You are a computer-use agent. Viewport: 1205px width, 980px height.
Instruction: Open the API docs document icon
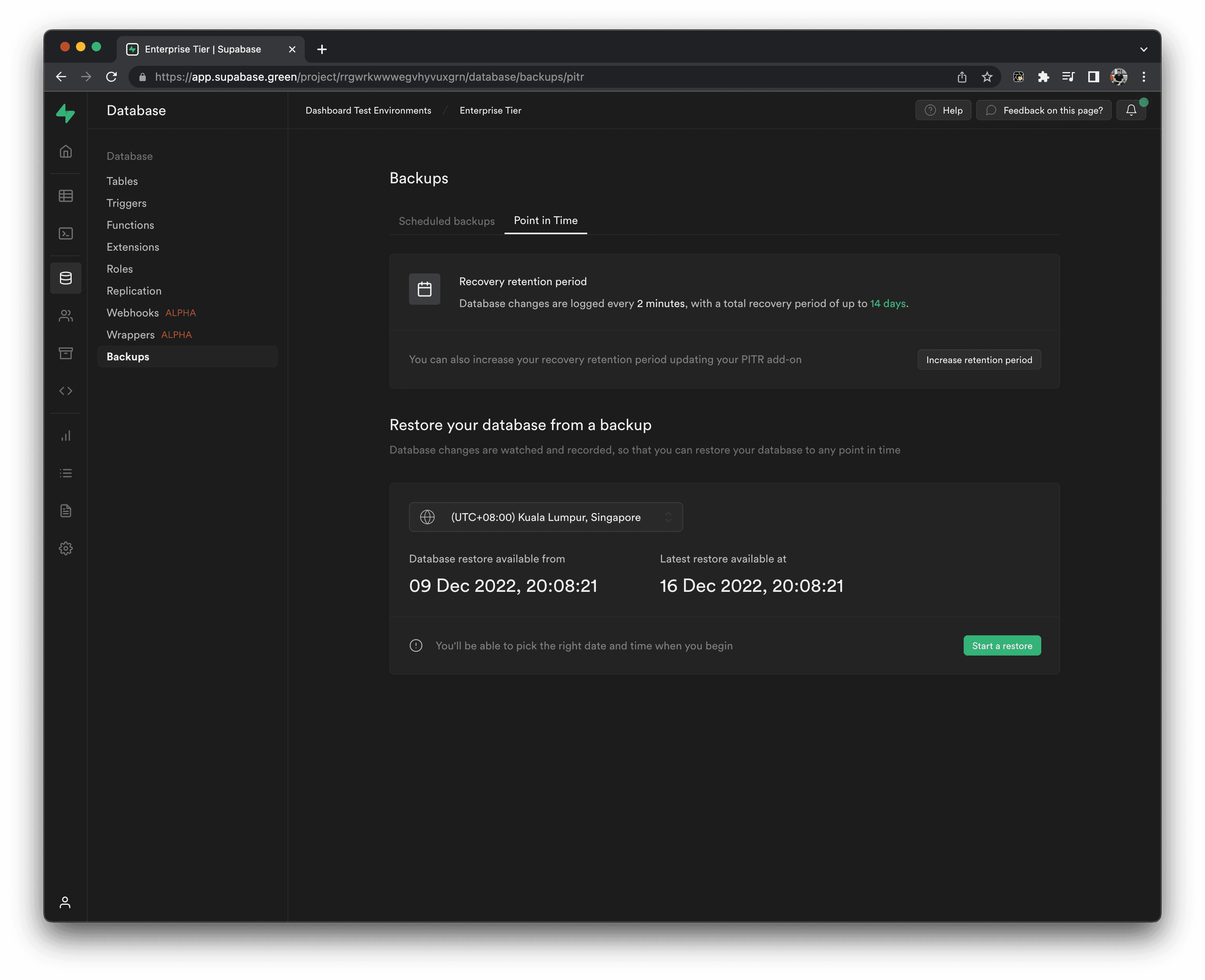(65, 511)
